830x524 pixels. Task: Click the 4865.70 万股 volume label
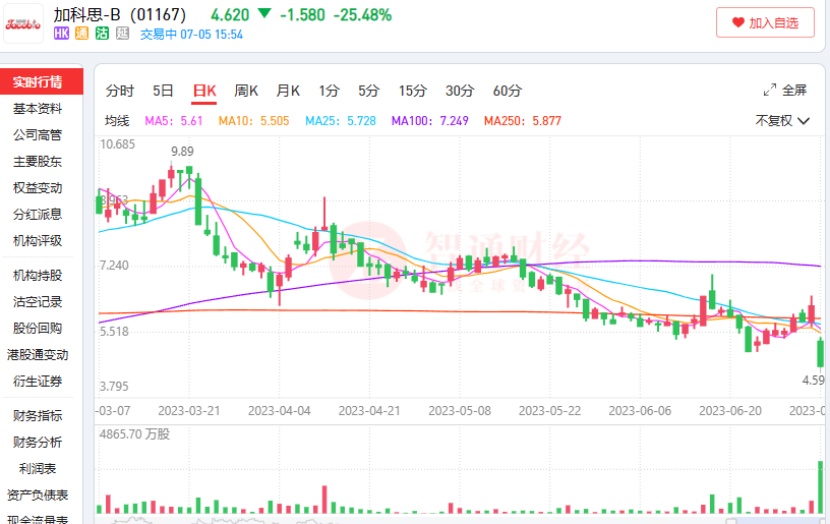click(x=134, y=434)
